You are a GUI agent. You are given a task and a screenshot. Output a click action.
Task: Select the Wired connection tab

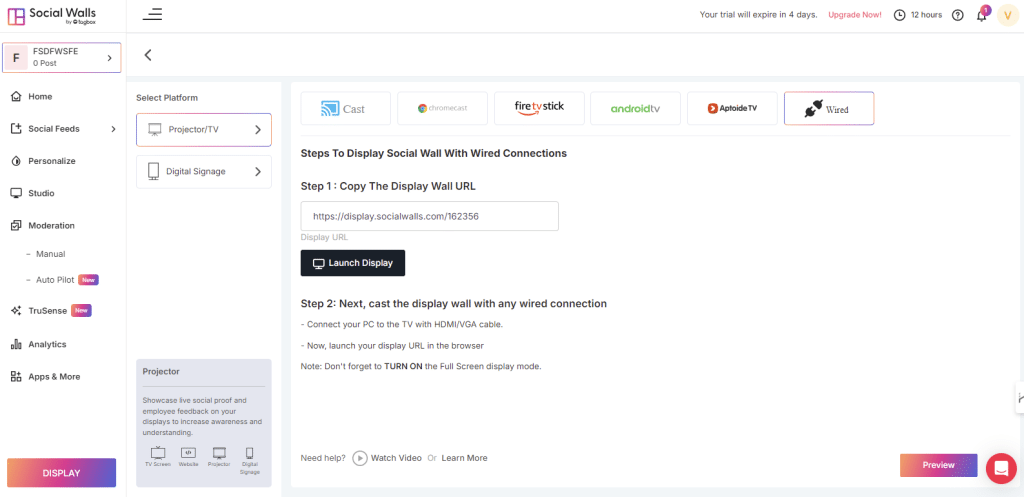[x=829, y=108]
